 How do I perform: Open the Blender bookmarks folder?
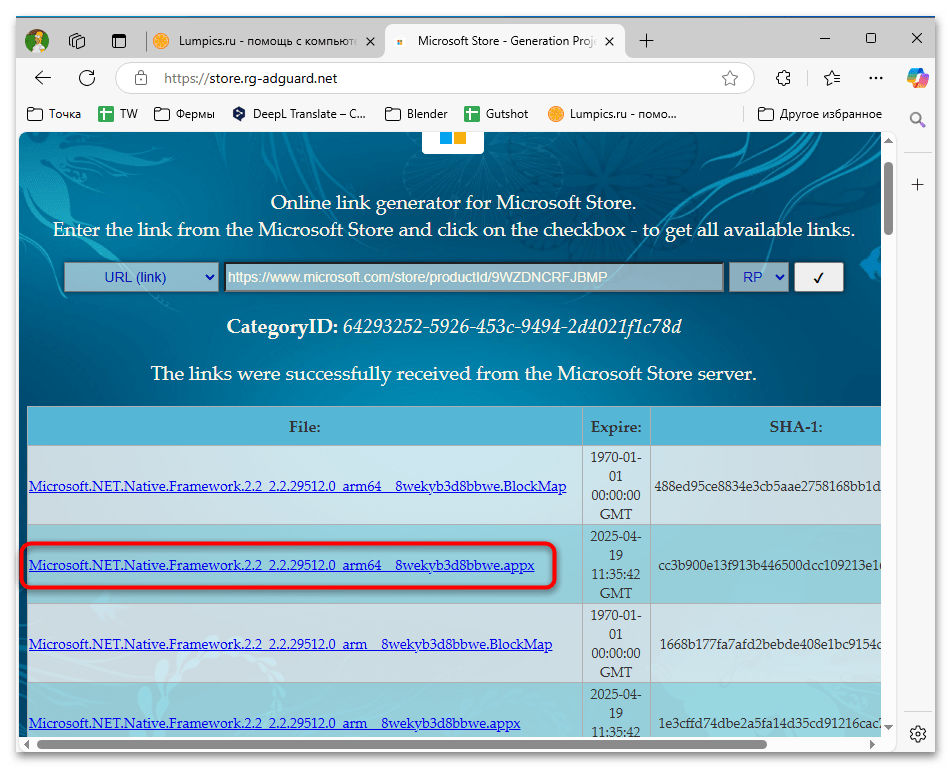416,113
